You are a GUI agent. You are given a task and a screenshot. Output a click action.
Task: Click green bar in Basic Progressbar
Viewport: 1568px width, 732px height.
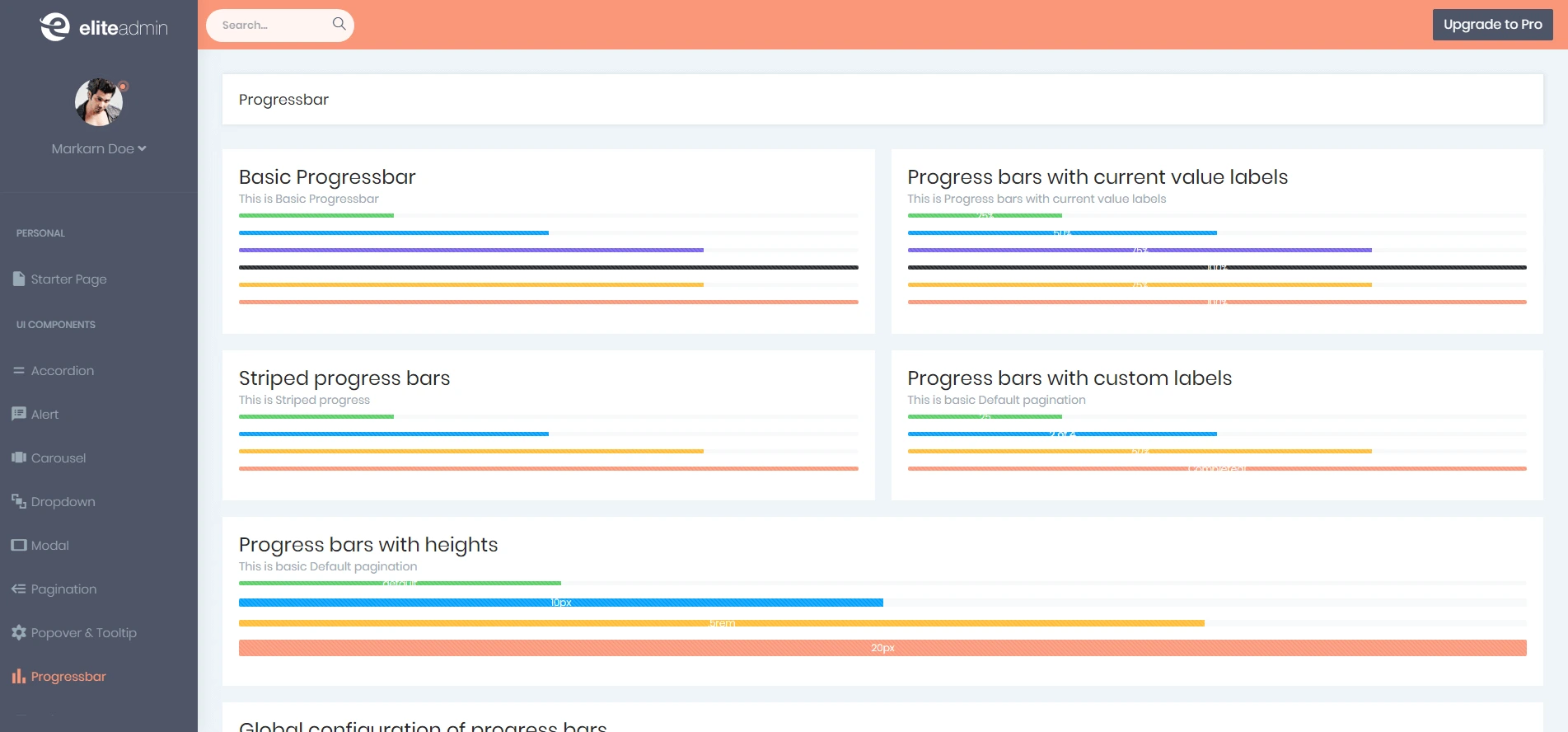click(316, 215)
